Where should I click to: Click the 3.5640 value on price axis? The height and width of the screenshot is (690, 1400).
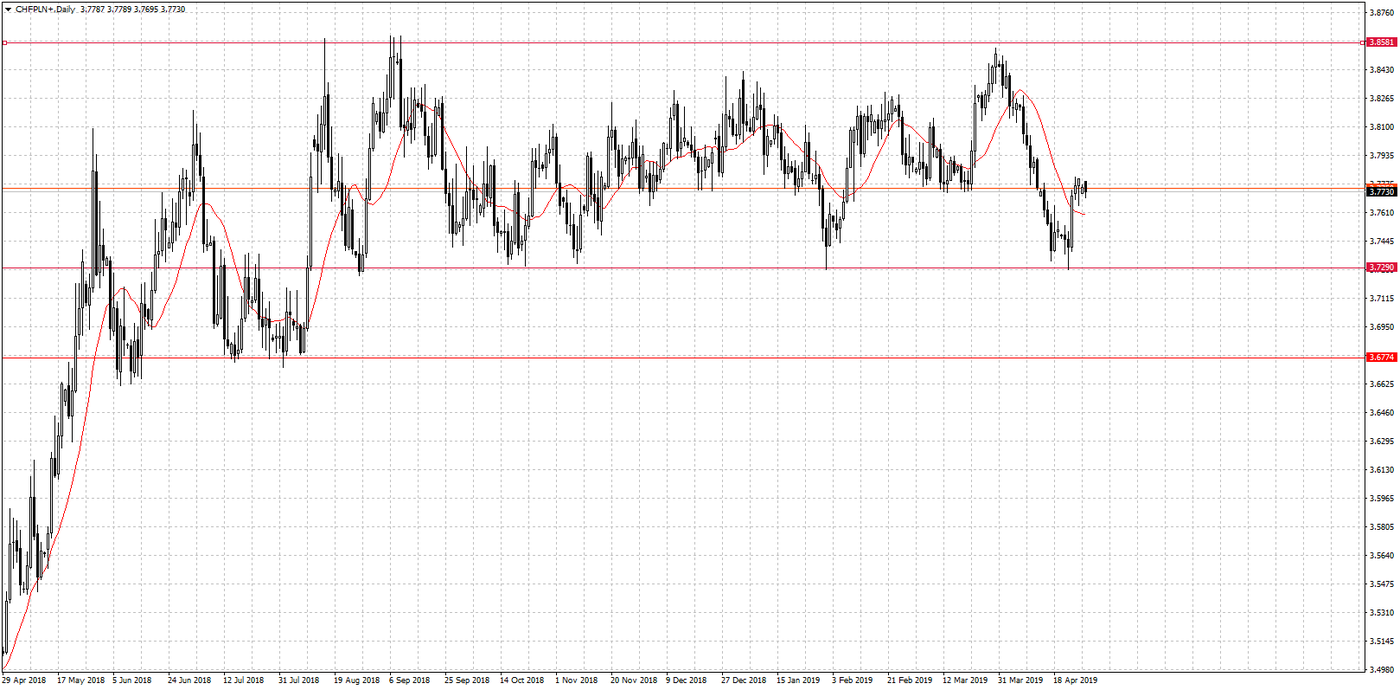(x=1381, y=555)
